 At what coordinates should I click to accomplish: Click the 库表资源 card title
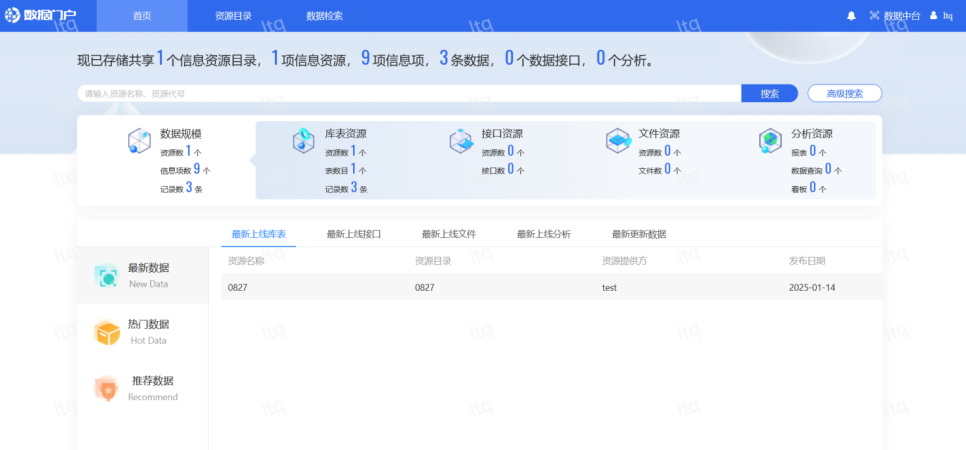click(346, 134)
